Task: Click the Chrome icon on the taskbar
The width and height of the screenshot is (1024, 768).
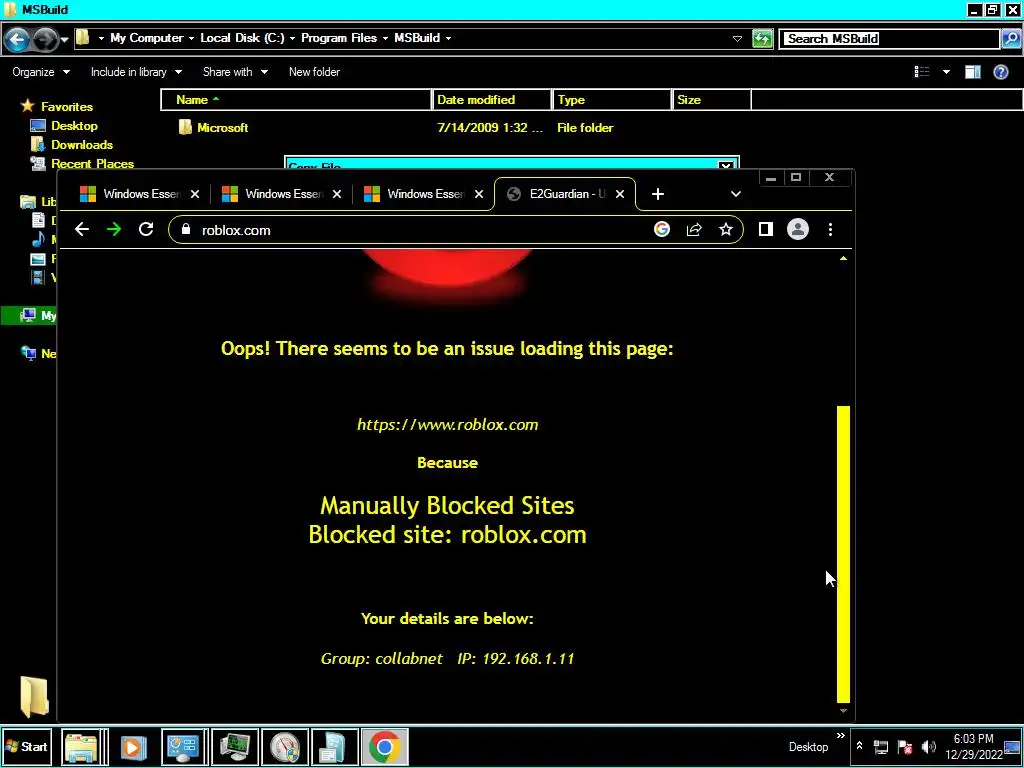Action: click(384, 746)
